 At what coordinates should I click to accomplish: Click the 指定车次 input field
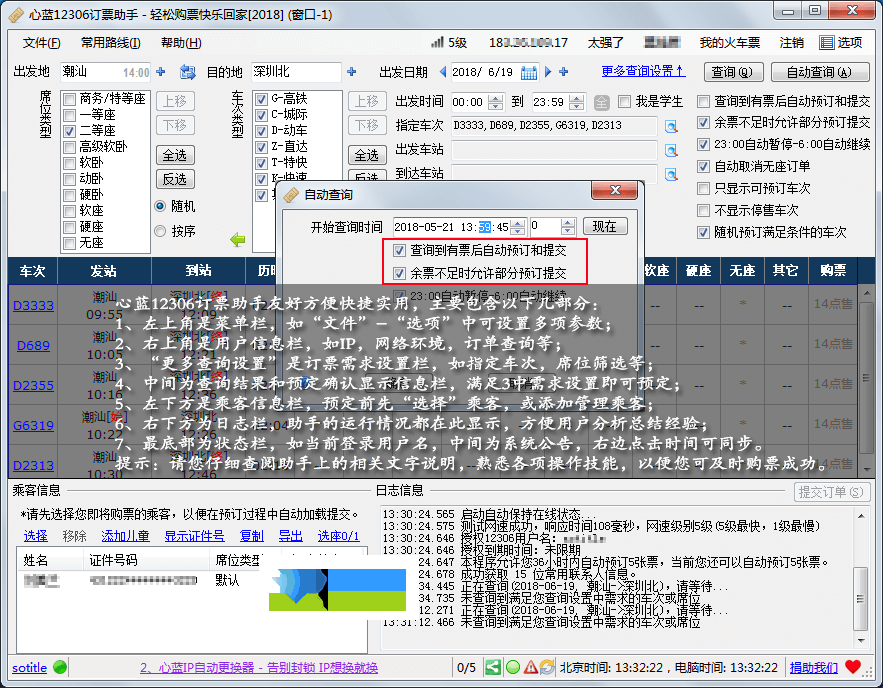coord(554,126)
